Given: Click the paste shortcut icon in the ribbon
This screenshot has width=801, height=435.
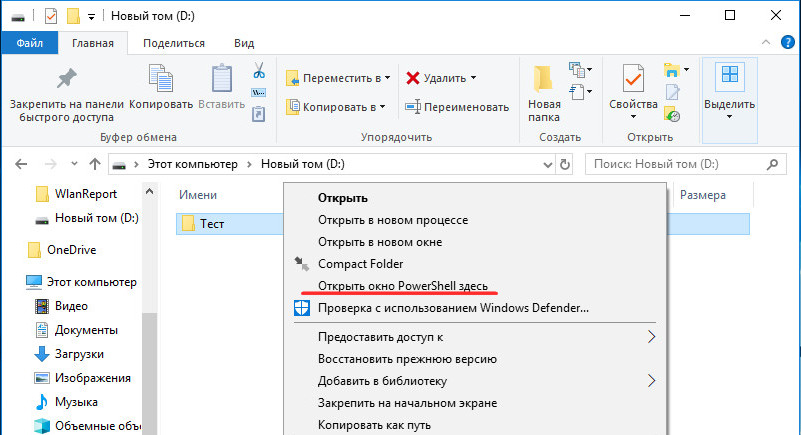Looking at the screenshot, I should [258, 113].
